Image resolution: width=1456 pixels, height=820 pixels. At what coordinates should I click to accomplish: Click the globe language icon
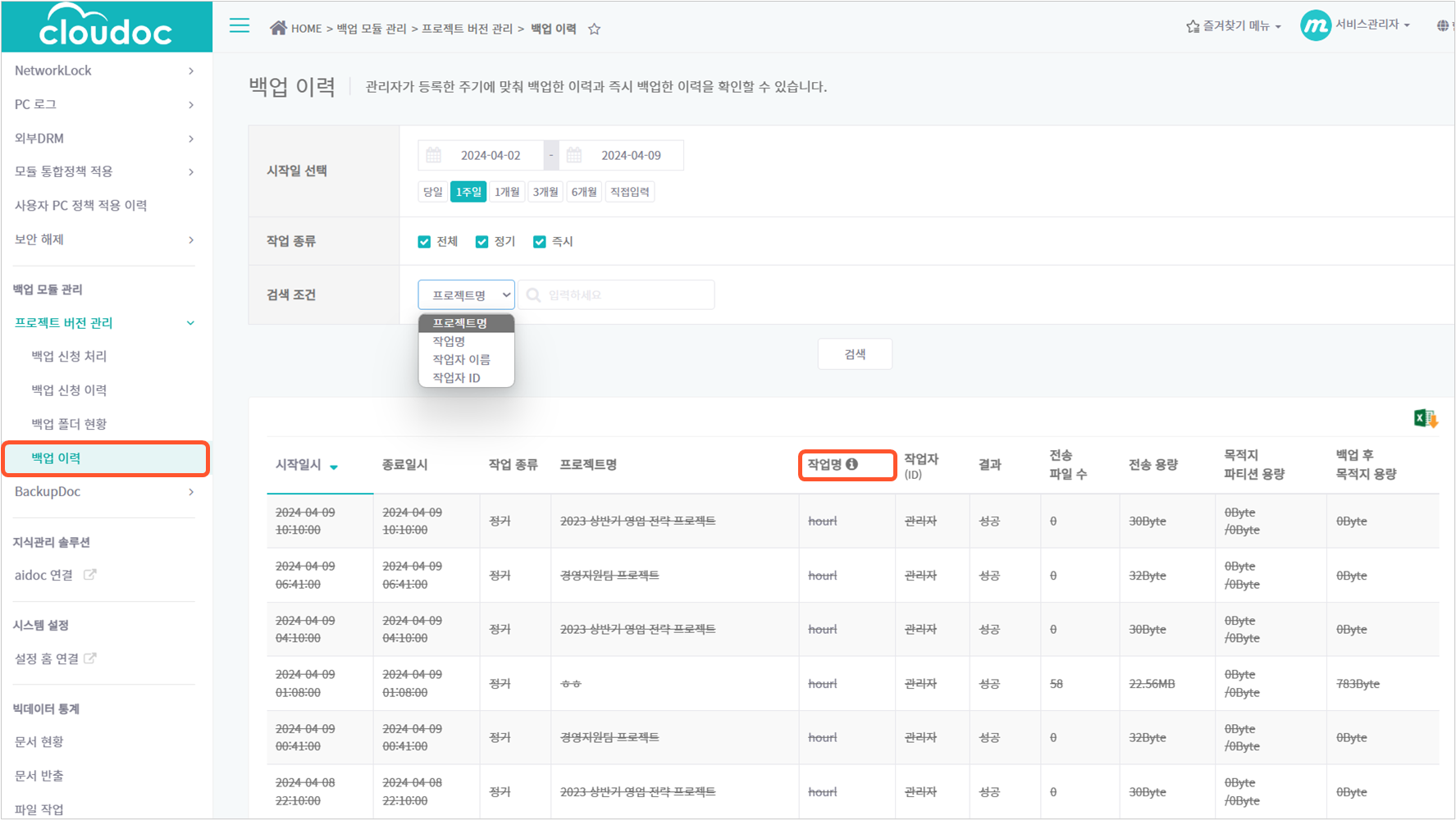coord(1443,25)
